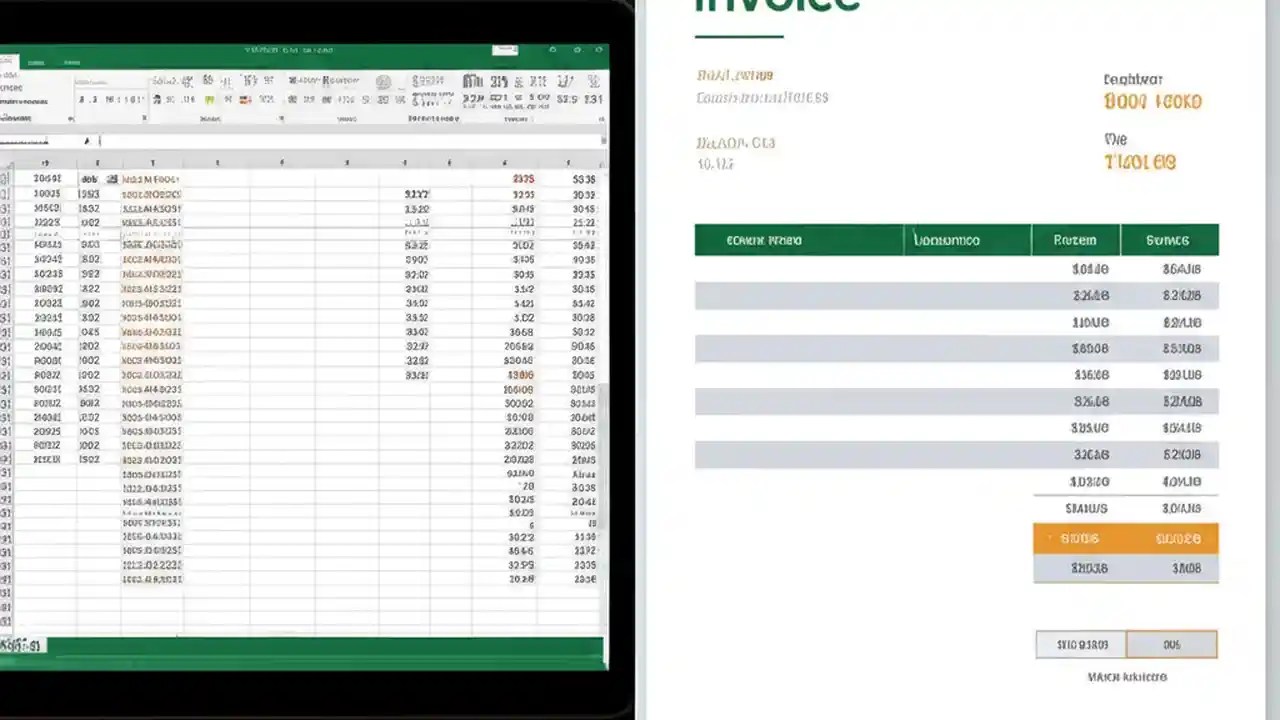Toggle the ribbon collapse control
The height and width of the screenshot is (720, 1280).
[600, 118]
